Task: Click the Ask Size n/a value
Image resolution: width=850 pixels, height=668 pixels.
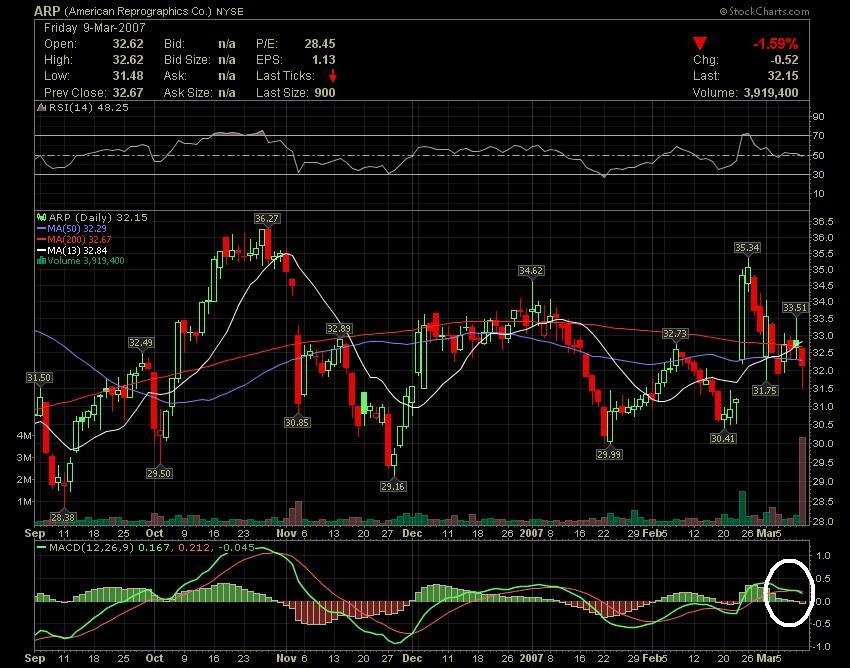Action: click(x=227, y=93)
